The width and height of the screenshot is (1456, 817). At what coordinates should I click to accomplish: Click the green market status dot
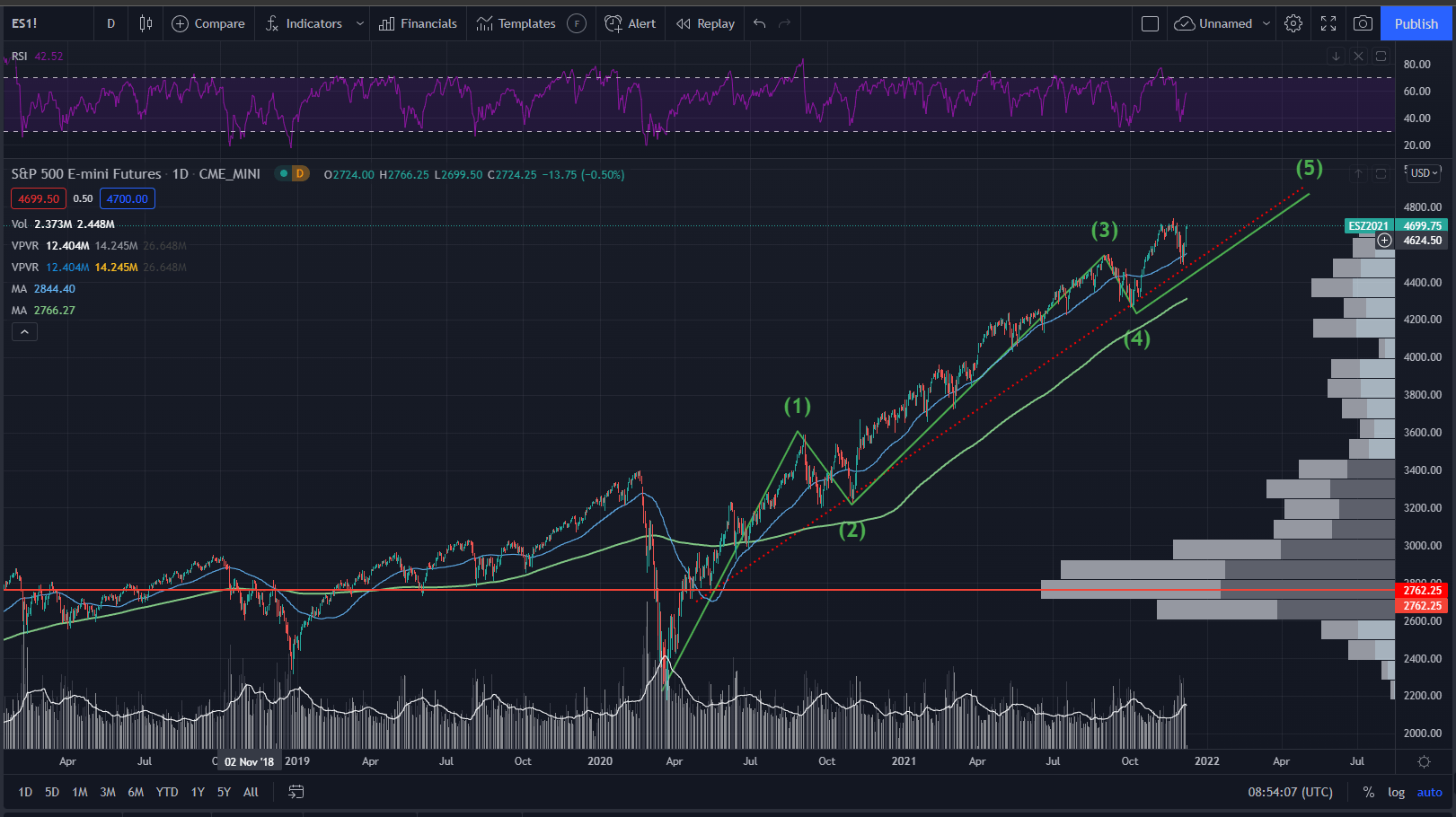(x=283, y=173)
